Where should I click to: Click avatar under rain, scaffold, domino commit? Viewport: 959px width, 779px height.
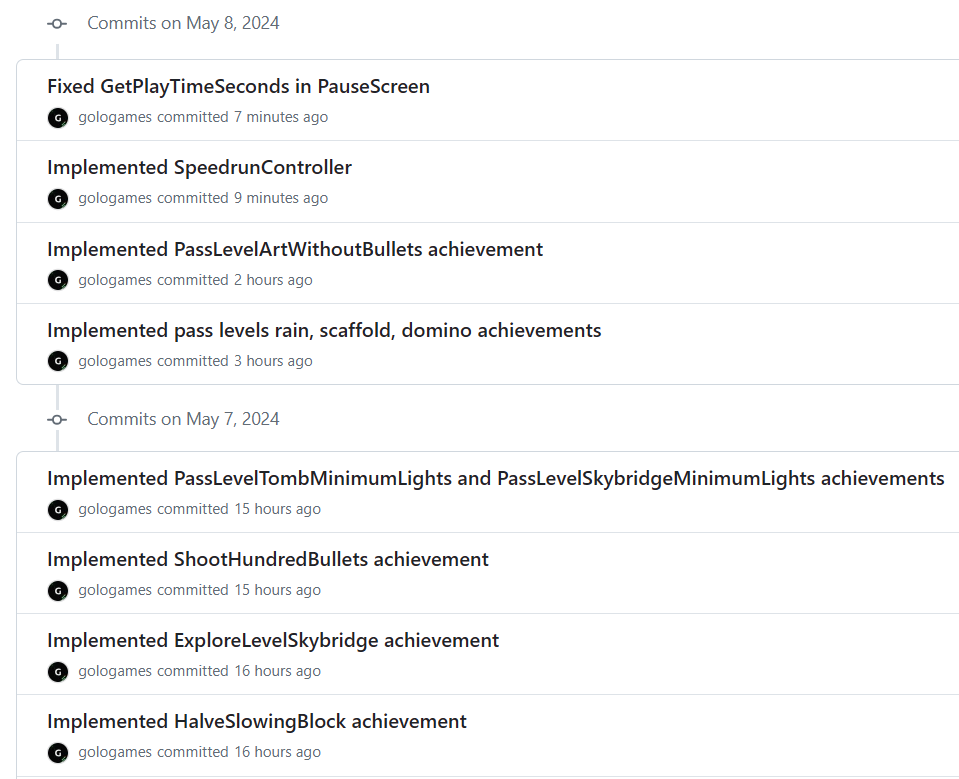click(58, 361)
